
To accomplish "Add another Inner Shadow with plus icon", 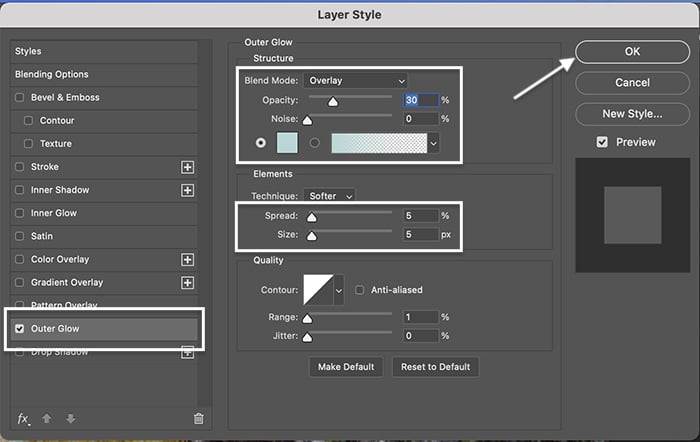I will (x=188, y=190).
